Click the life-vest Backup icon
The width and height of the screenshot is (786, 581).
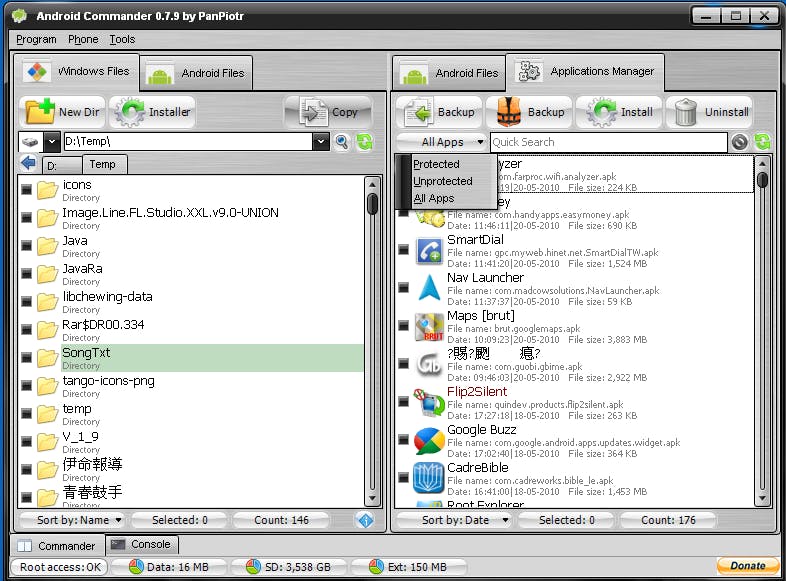(509, 112)
